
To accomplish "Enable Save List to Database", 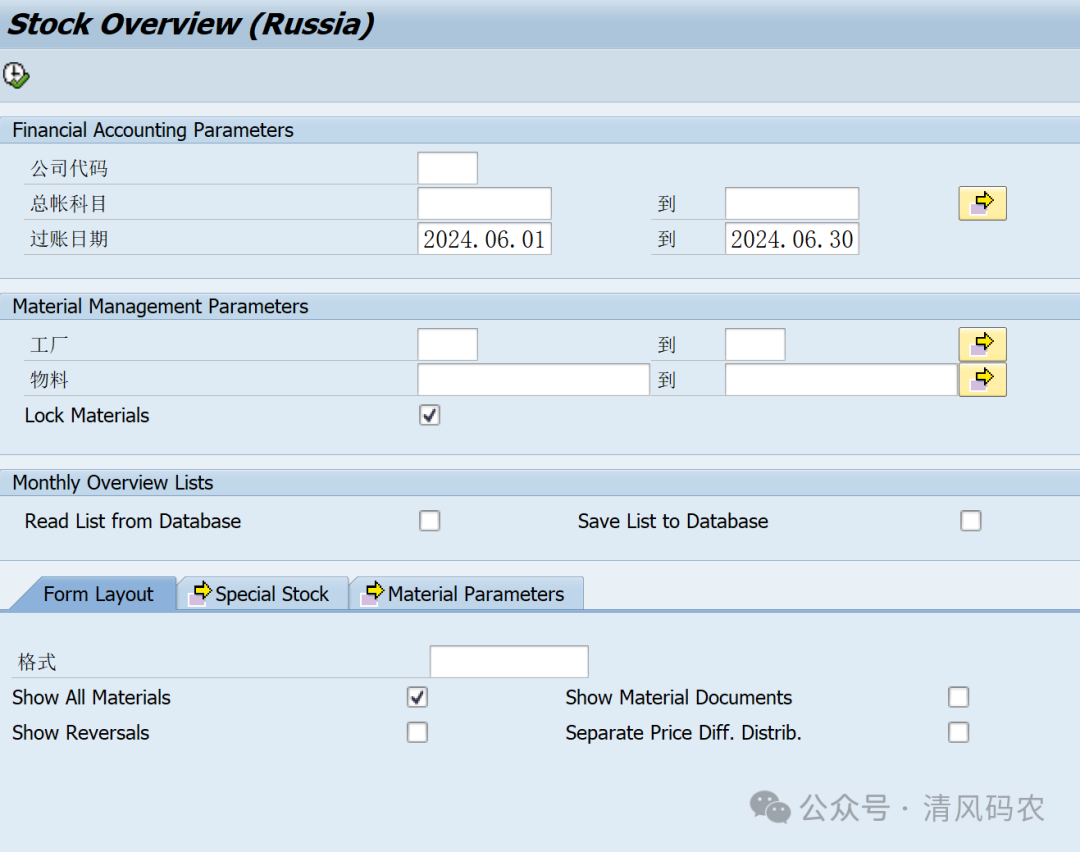I will pyautogui.click(x=970, y=521).
